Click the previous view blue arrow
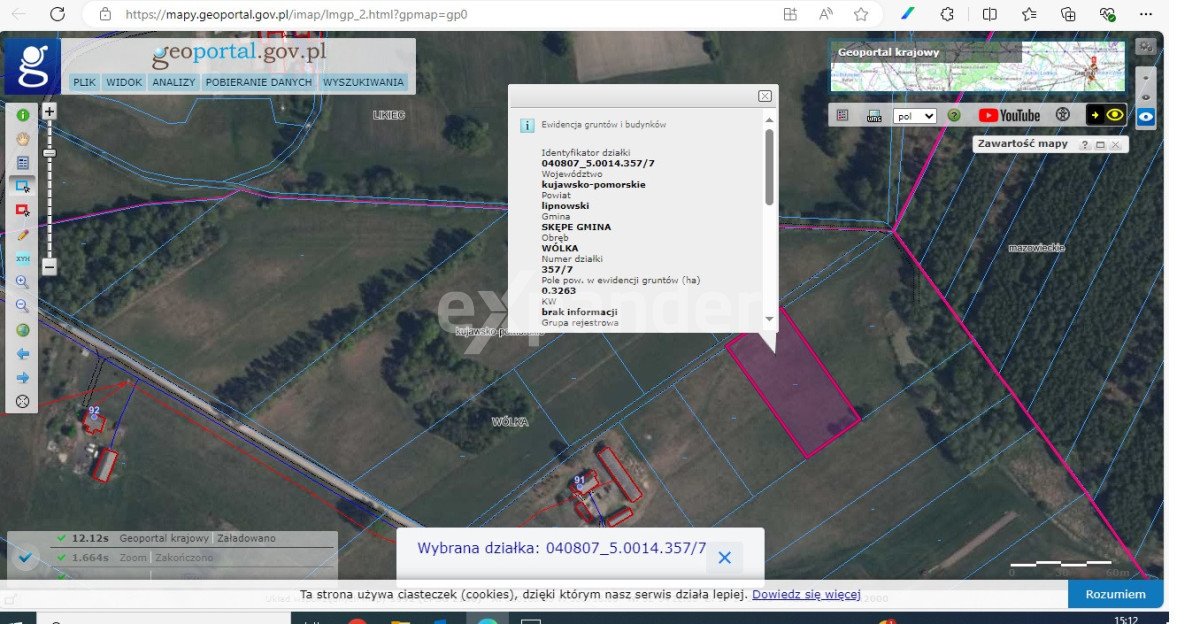The width and height of the screenshot is (1200, 624). coord(22,353)
